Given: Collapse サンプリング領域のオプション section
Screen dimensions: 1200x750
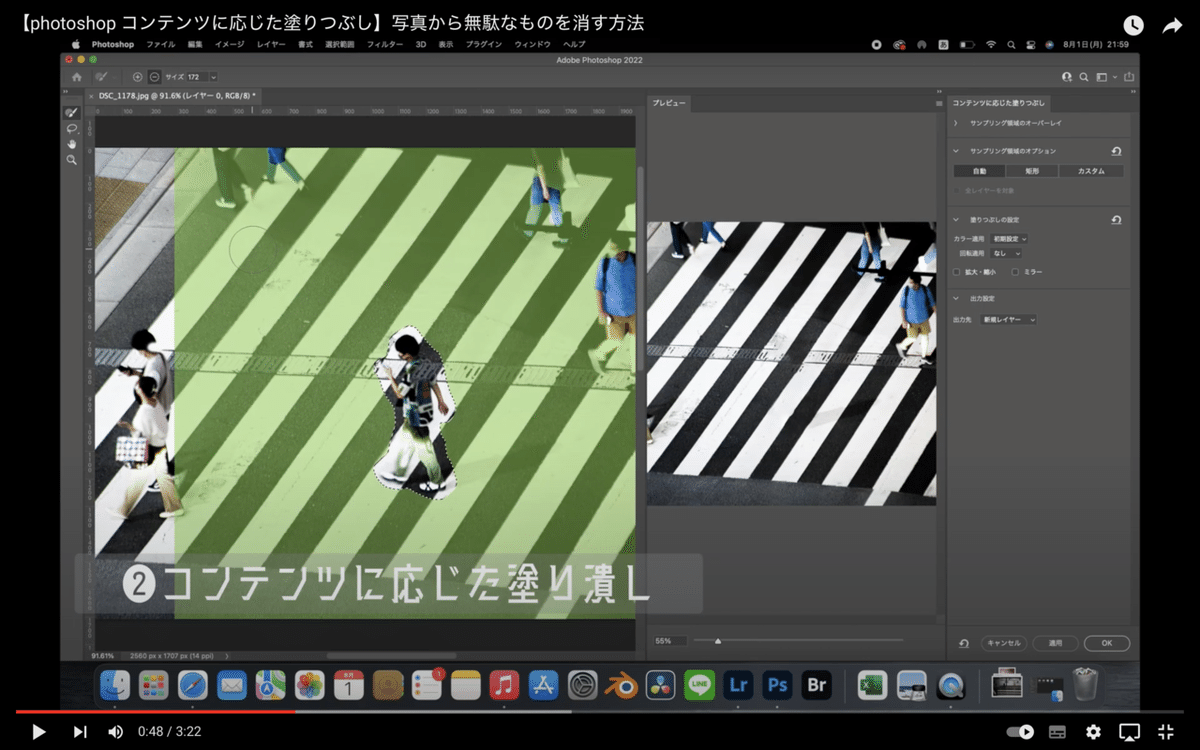Looking at the screenshot, I should (956, 151).
